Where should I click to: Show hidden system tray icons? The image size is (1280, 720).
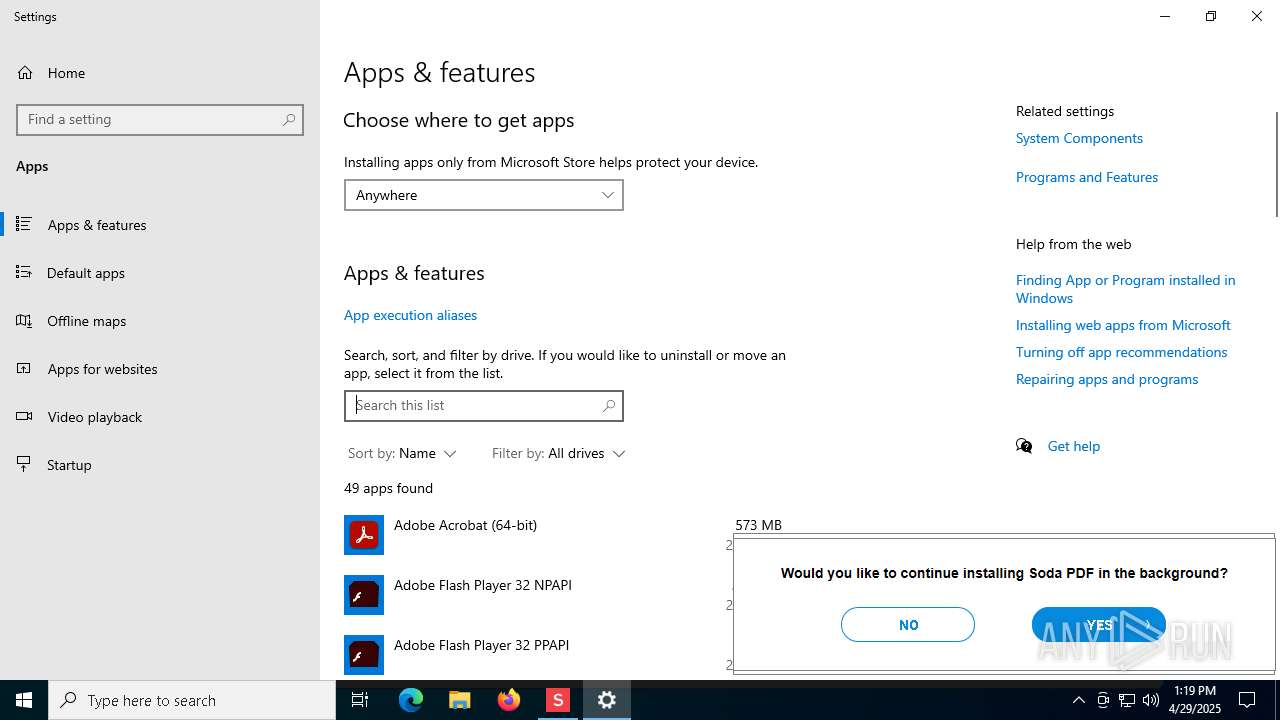click(1079, 700)
